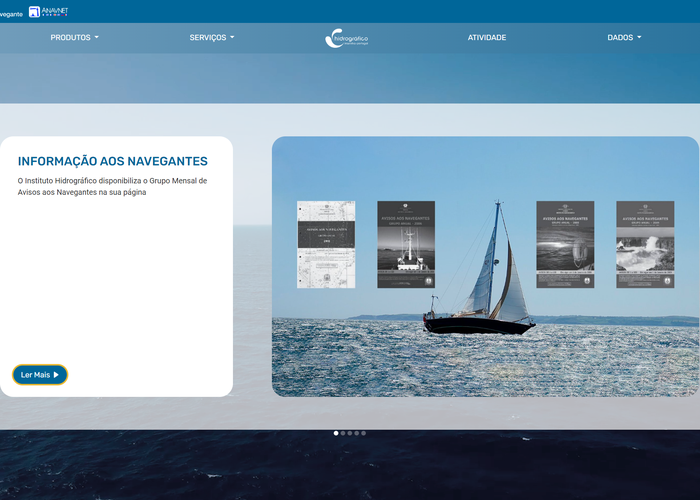Click the crashing waves Avisos cover
Viewport: 700px width, 500px height.
[x=645, y=244]
